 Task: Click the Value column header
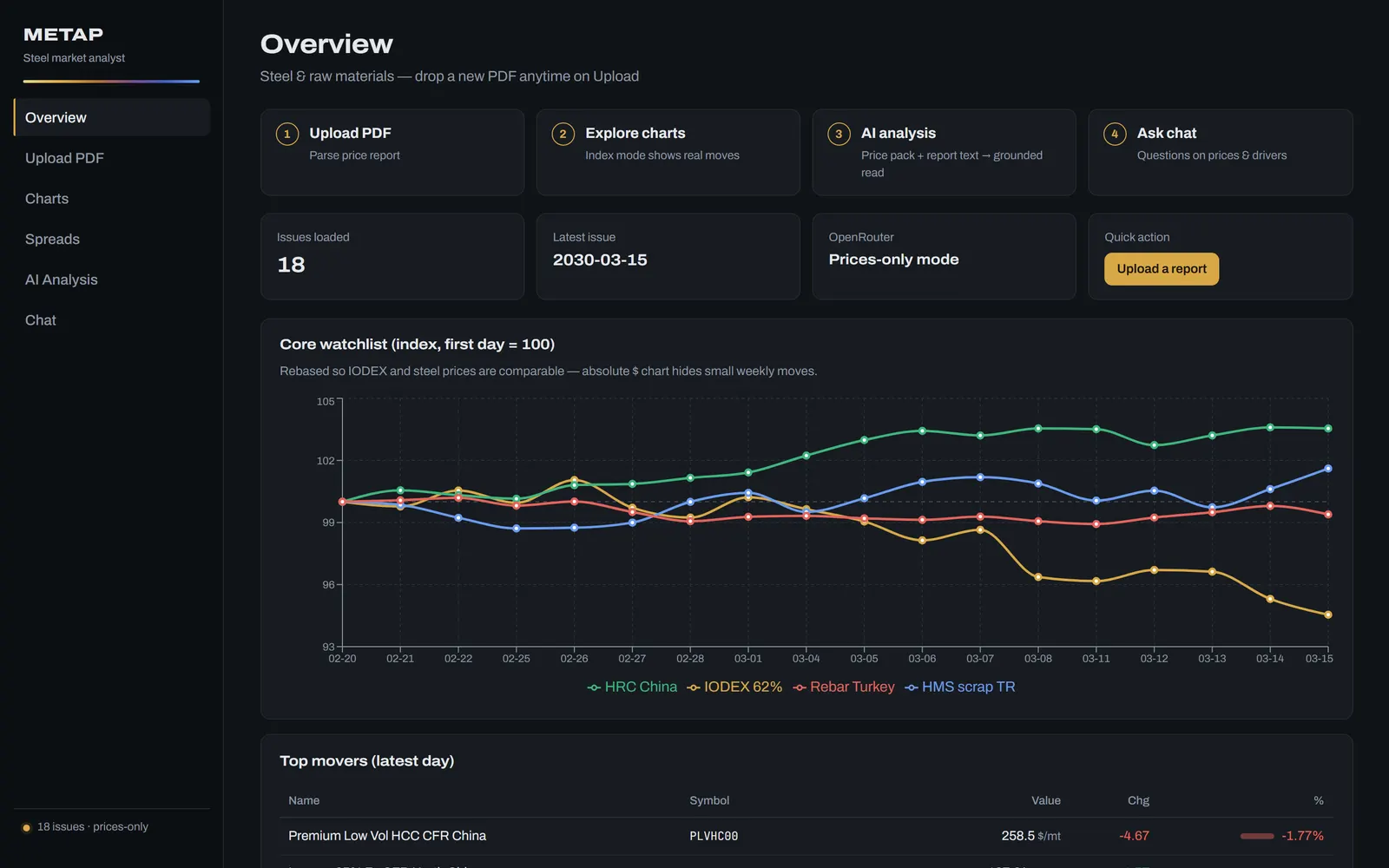pos(1046,800)
